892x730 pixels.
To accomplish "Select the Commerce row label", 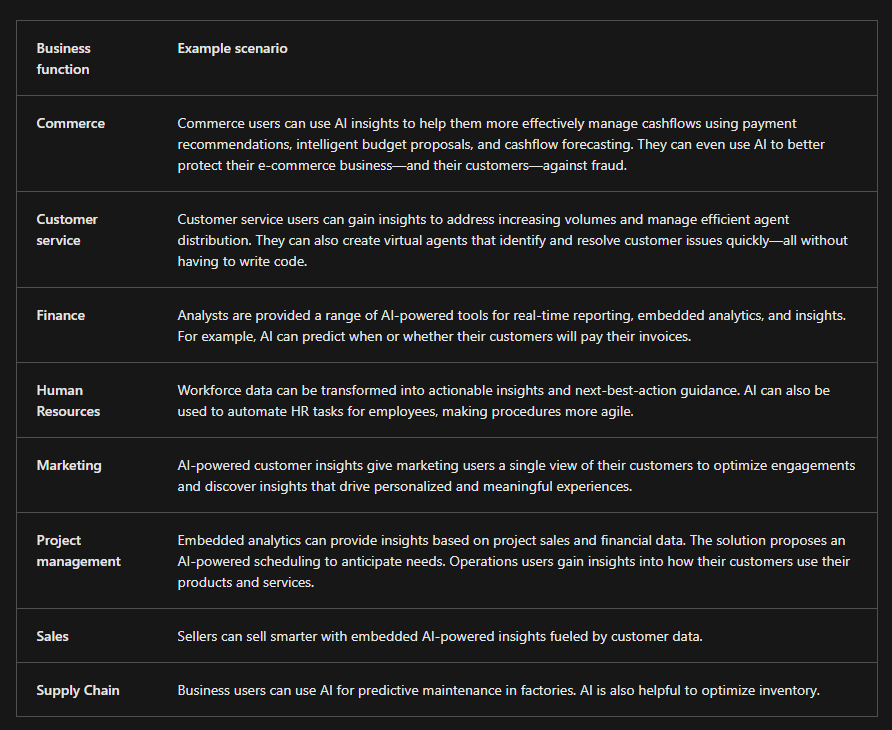I will pos(70,123).
